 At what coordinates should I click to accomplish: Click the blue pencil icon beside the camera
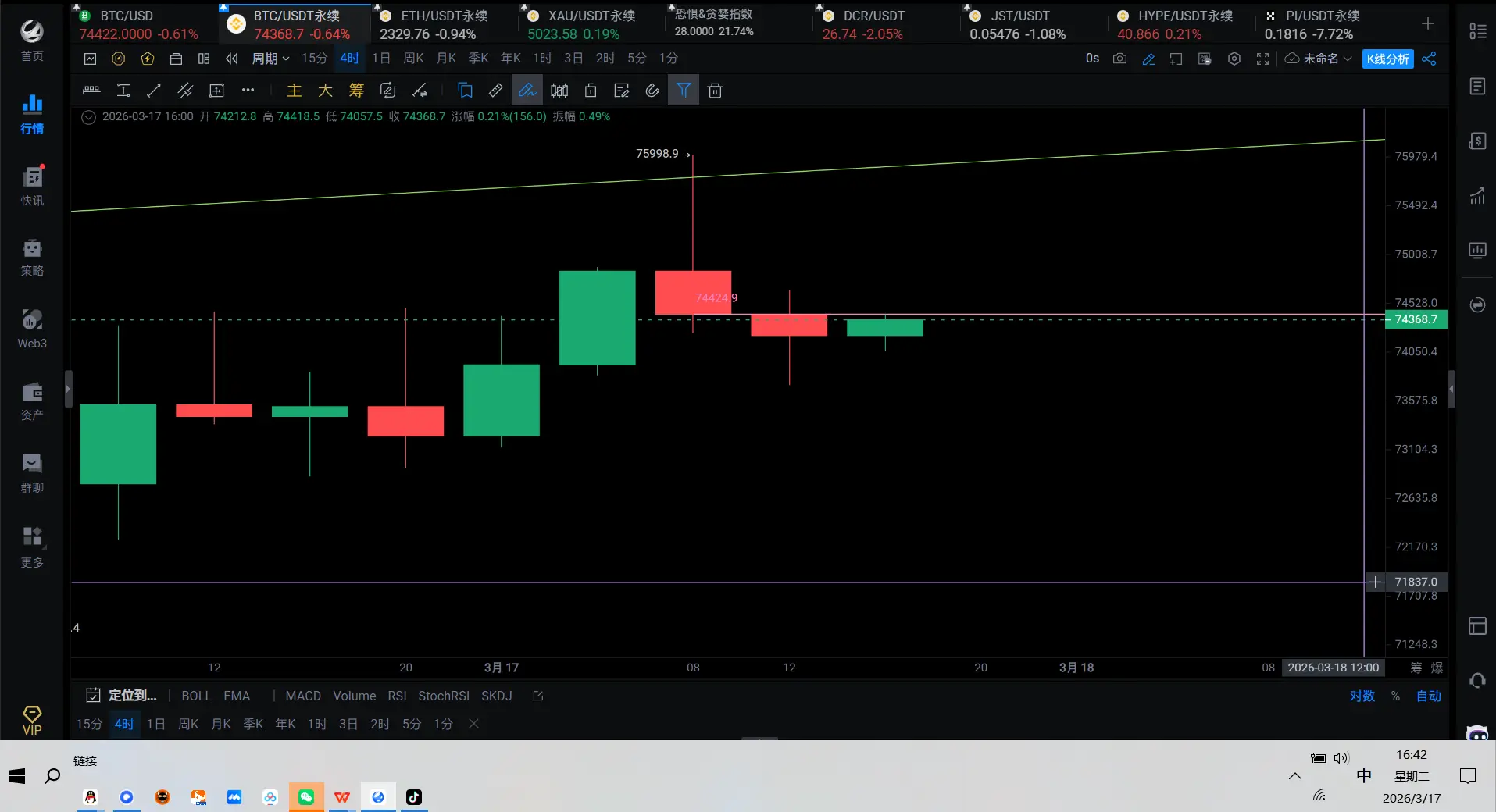(1148, 59)
